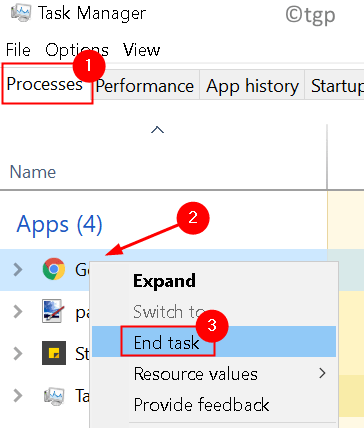Expand the paint app process row
This screenshot has height=428, width=364.
pyautogui.click(x=18, y=311)
